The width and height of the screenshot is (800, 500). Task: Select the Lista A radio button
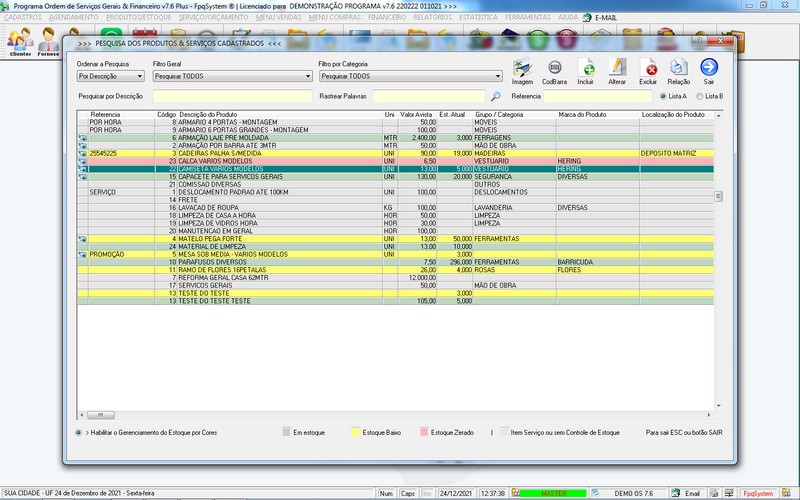(x=663, y=96)
